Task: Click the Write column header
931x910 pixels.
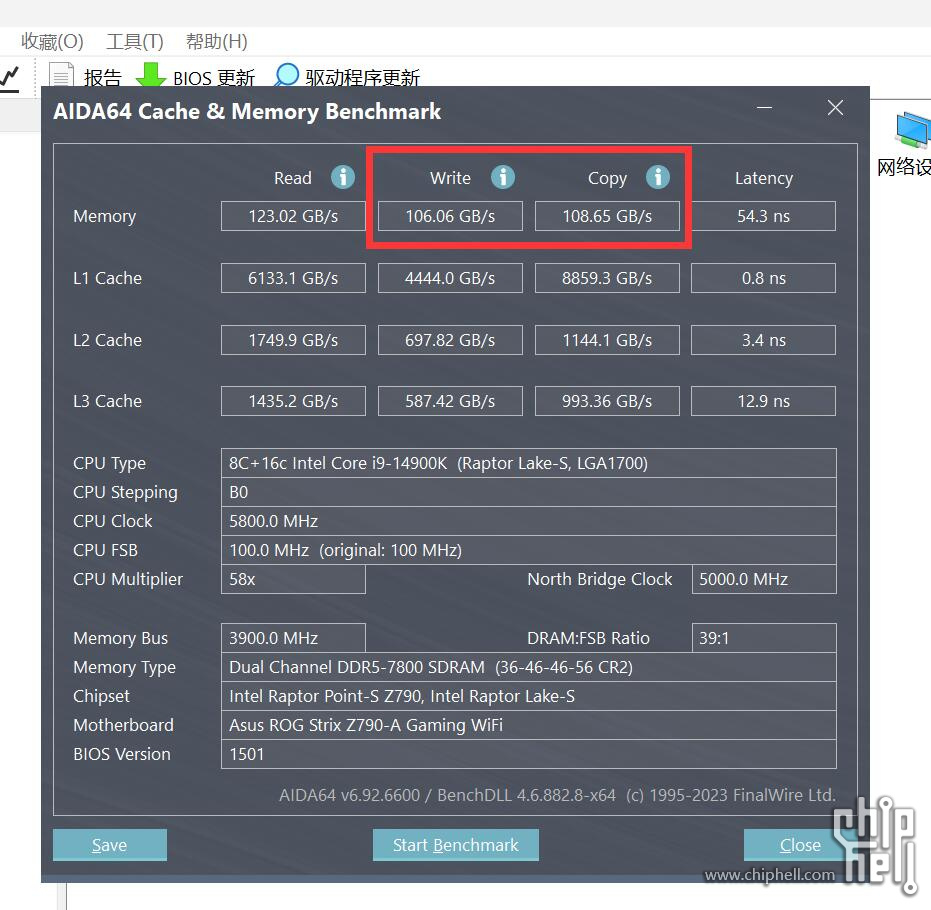Action: point(451,178)
